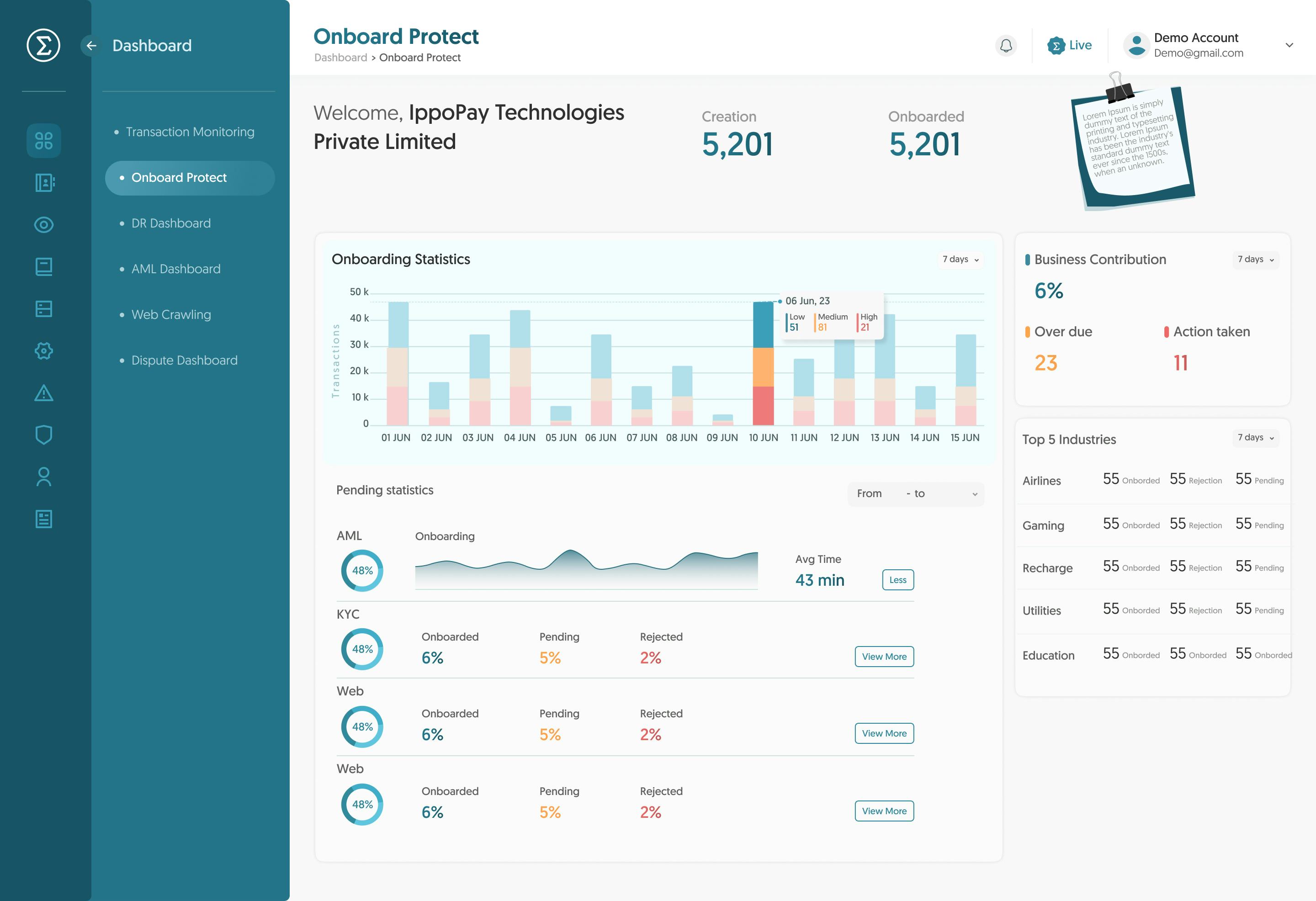Collapse the sidebar with the back arrow
The width and height of the screenshot is (1316, 901).
point(92,46)
